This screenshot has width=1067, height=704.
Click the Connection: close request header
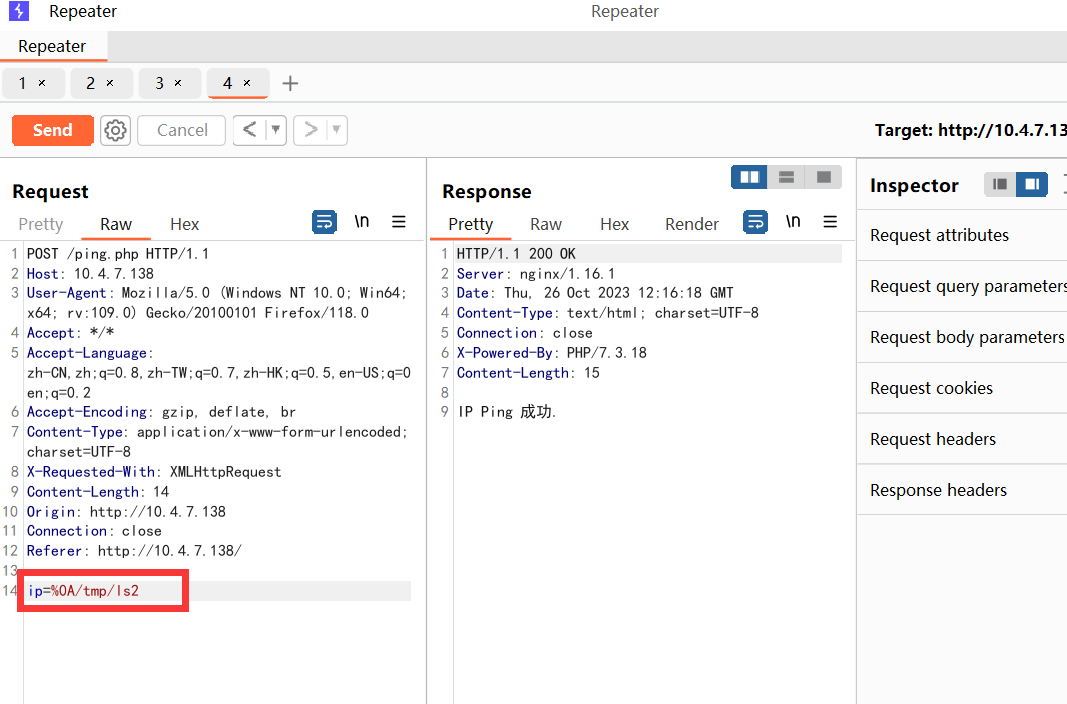[94, 531]
